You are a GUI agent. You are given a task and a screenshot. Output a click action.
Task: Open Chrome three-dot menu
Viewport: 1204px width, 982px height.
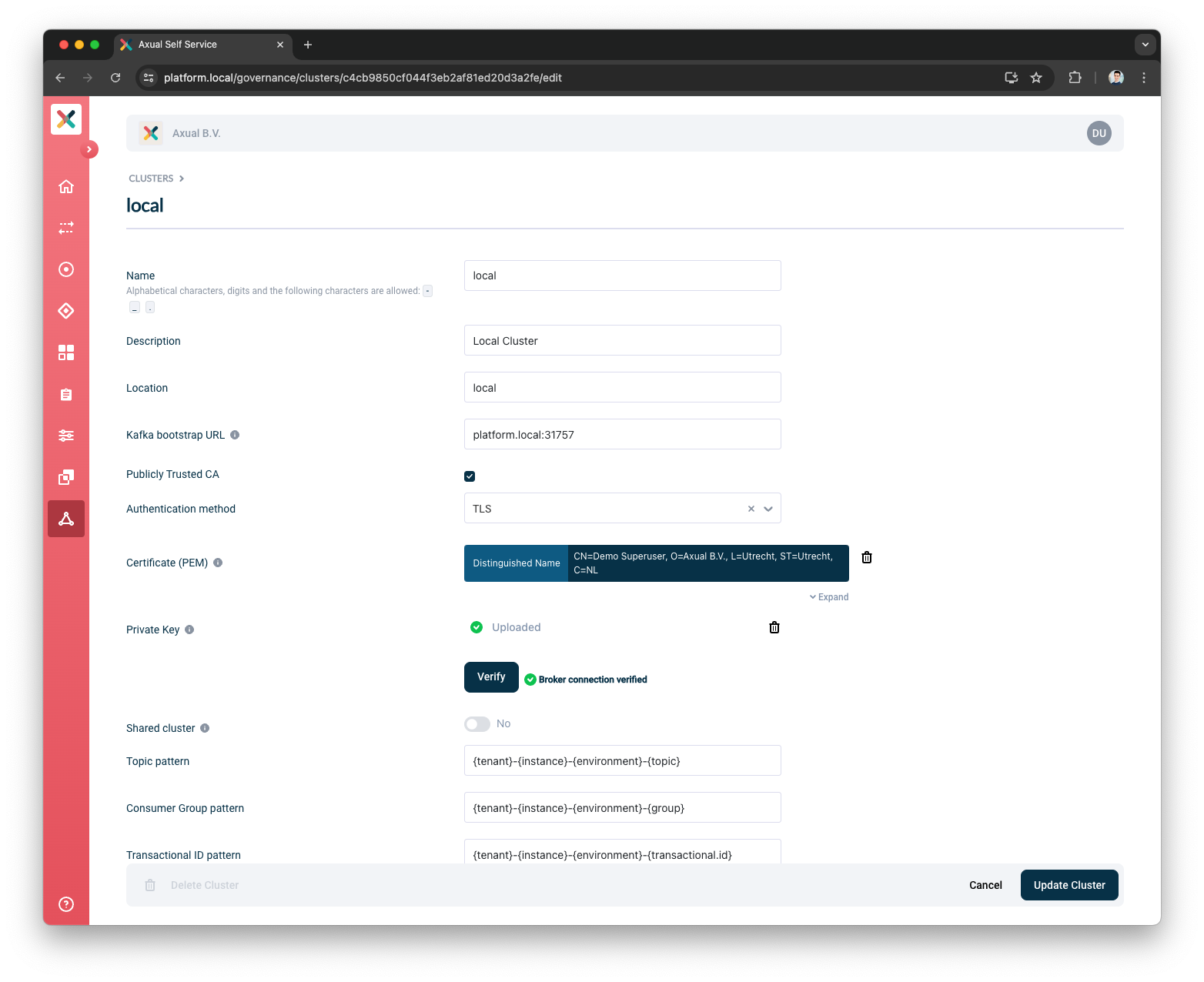pyautogui.click(x=1144, y=78)
